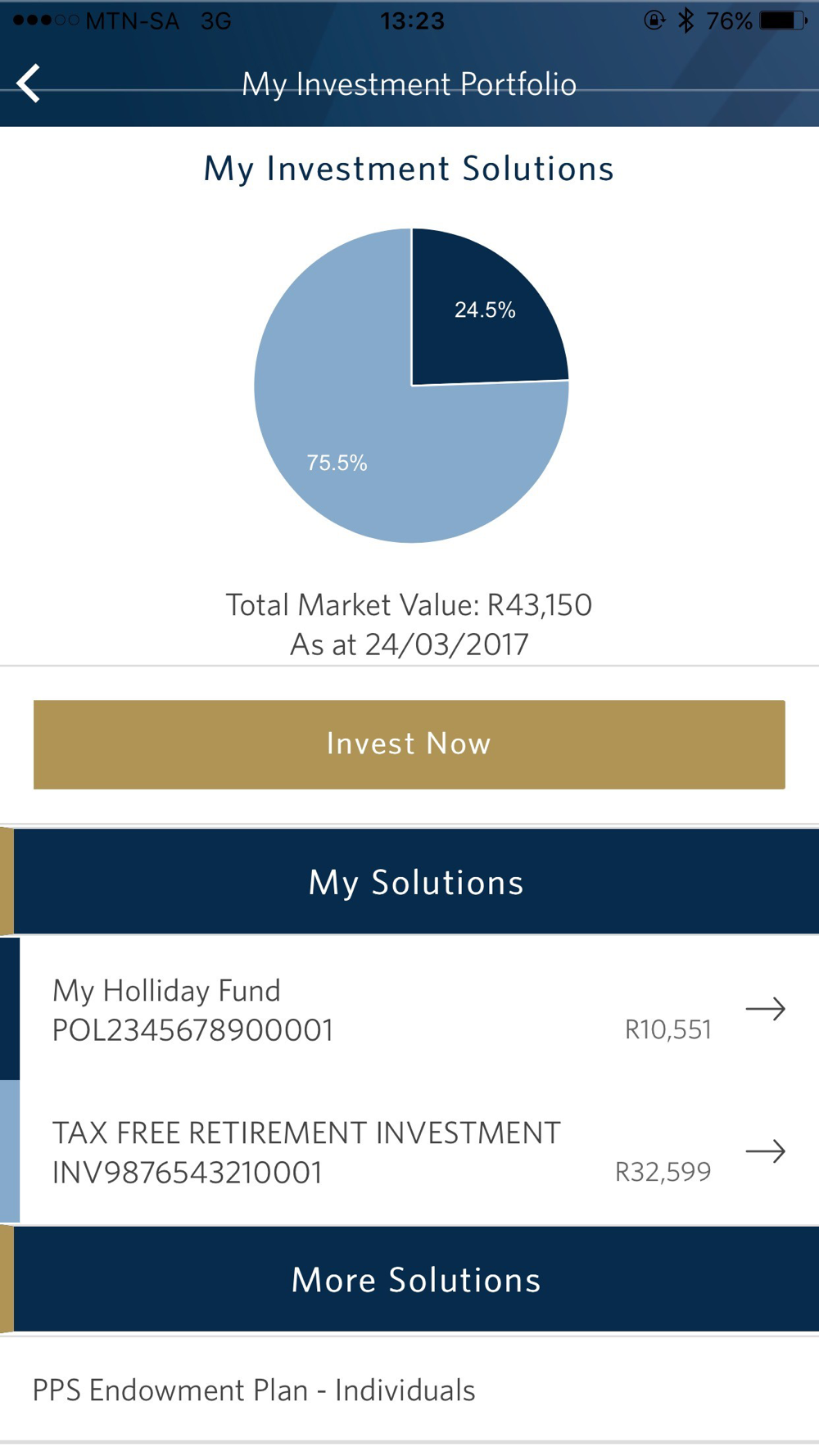This screenshot has width=819, height=1456.
Task: Tap the signal strength dots
Action: tap(46, 20)
